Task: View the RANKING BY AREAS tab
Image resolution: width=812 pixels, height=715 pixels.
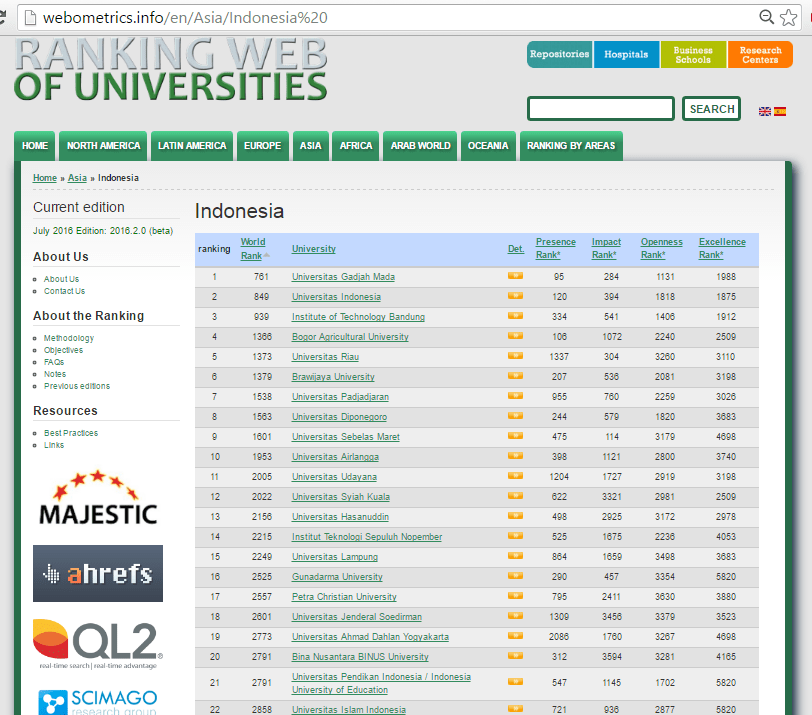Action: 571,146
